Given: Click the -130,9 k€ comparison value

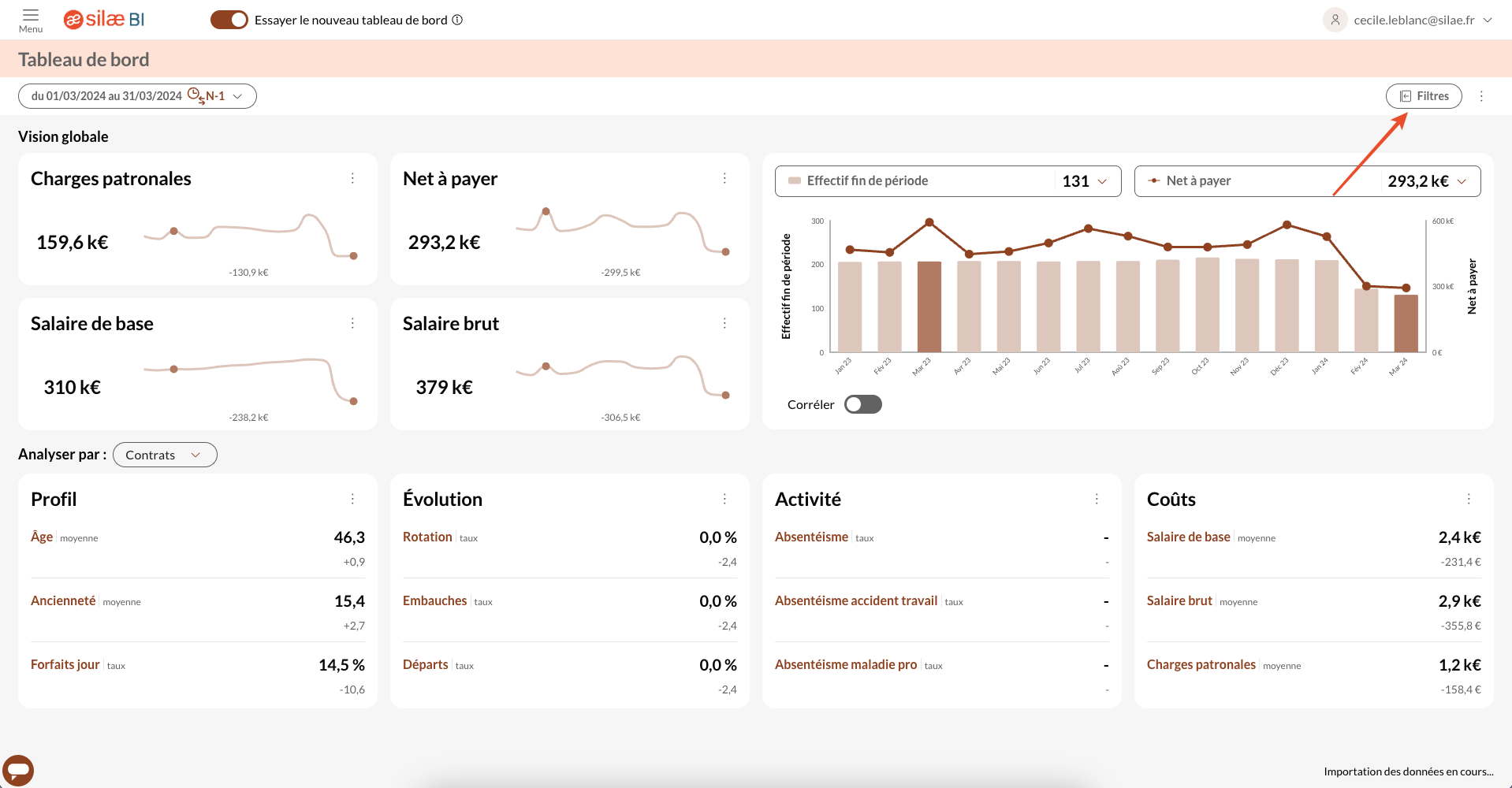Looking at the screenshot, I should click(x=248, y=273).
